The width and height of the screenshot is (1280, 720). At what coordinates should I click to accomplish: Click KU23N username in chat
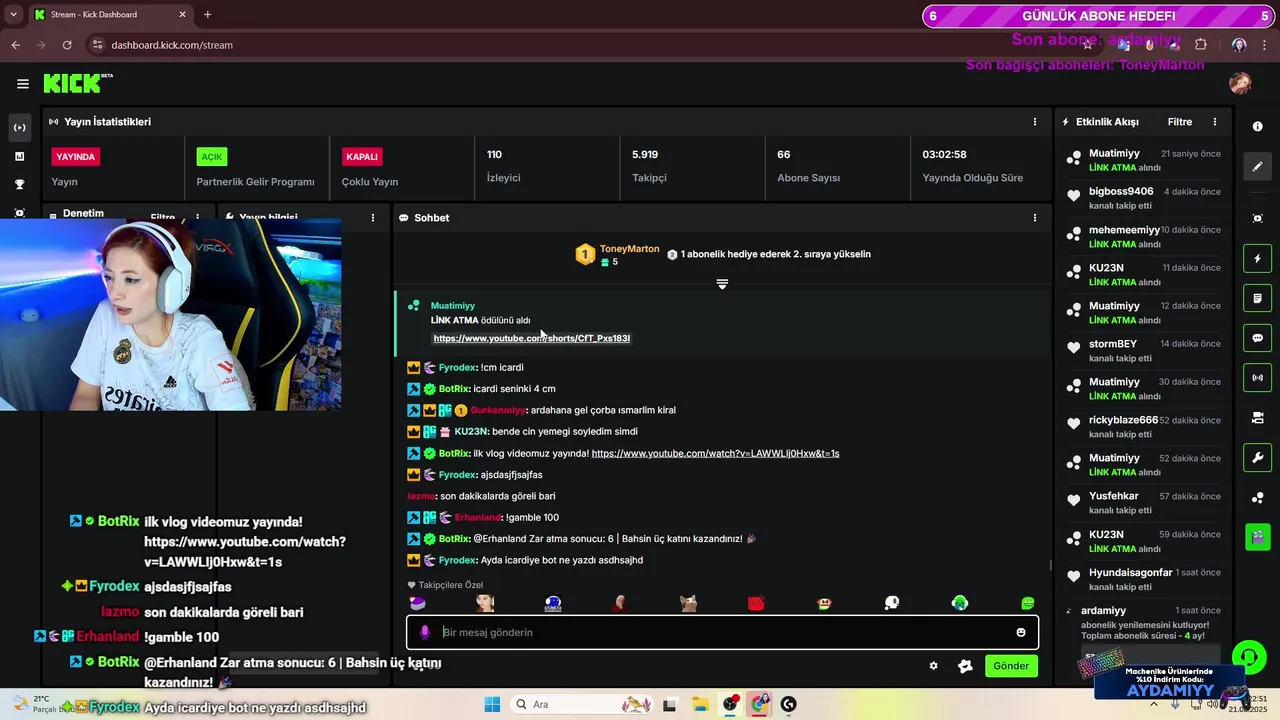471,432
